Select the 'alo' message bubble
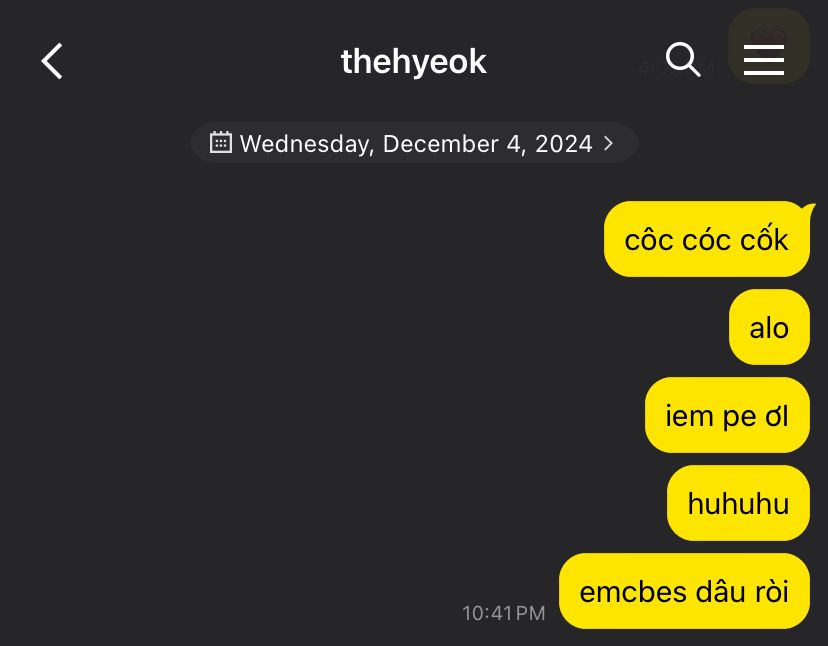828x646 pixels. (769, 327)
